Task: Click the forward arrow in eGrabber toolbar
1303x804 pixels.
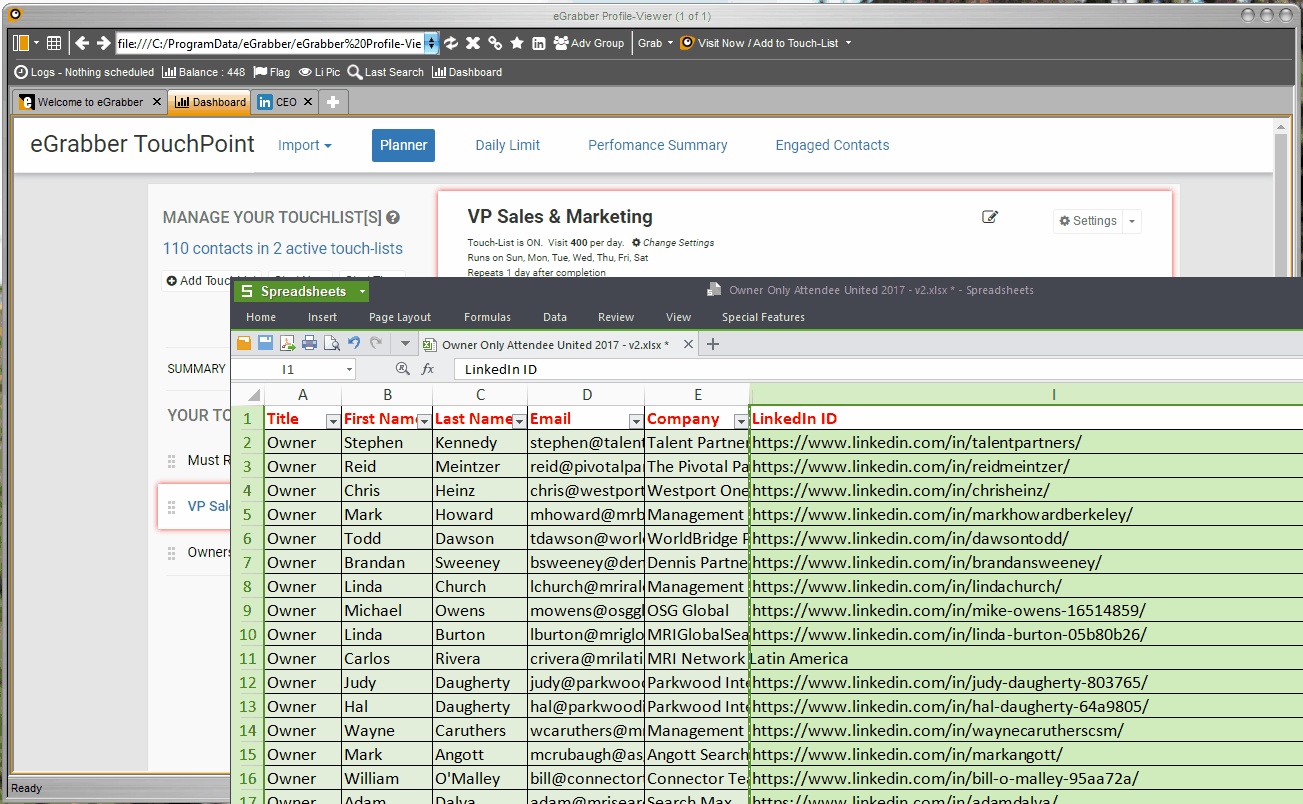Action: click(x=103, y=43)
